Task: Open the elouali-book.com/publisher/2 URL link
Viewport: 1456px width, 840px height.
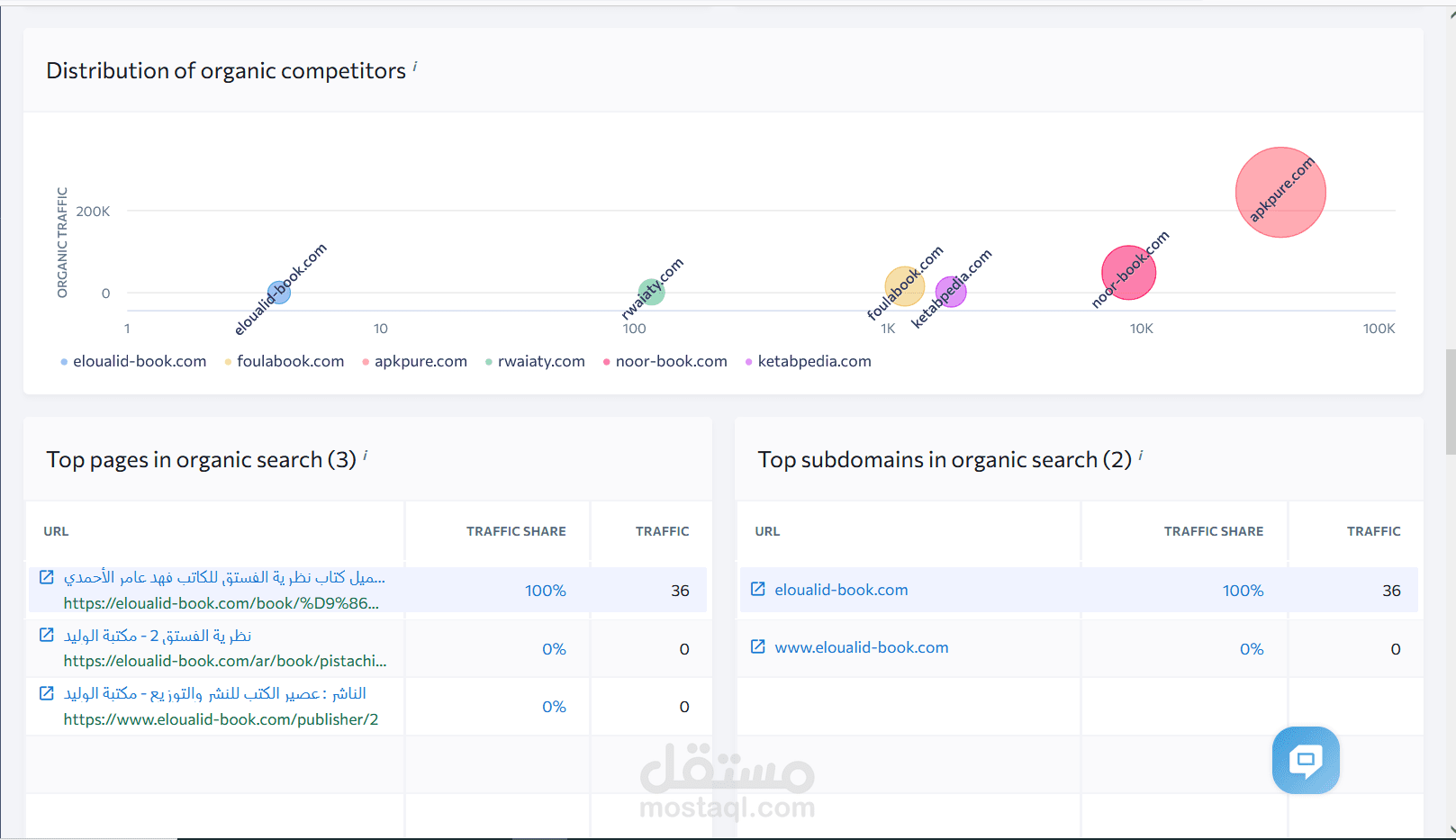Action: click(x=221, y=719)
